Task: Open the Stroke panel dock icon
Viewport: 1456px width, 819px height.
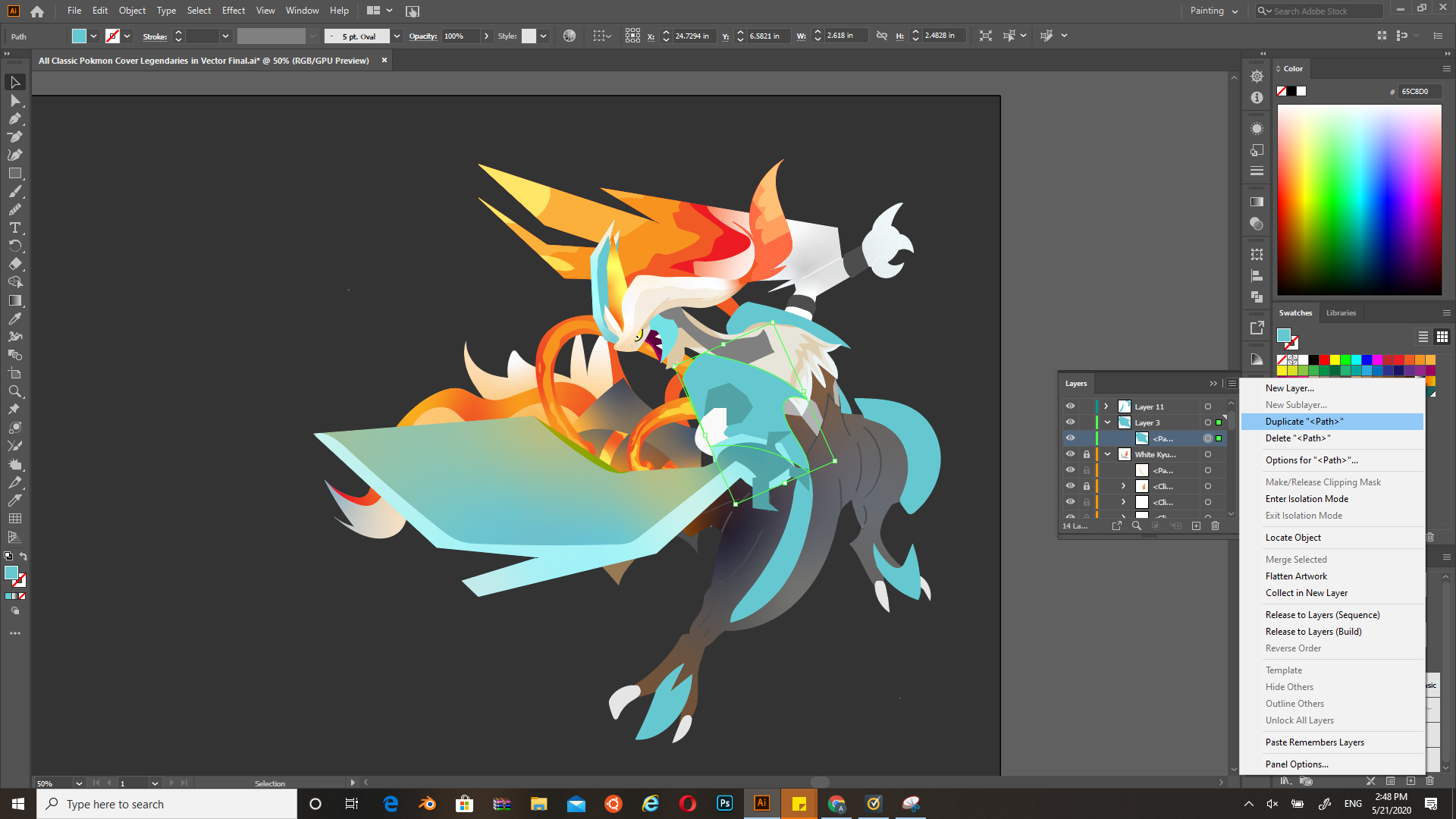Action: (1257, 171)
